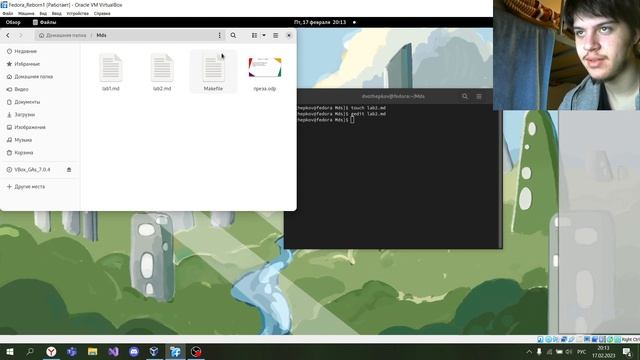
Task: Eject the VBox_GAs_7.0.4 disc
Action: pyautogui.click(x=69, y=169)
